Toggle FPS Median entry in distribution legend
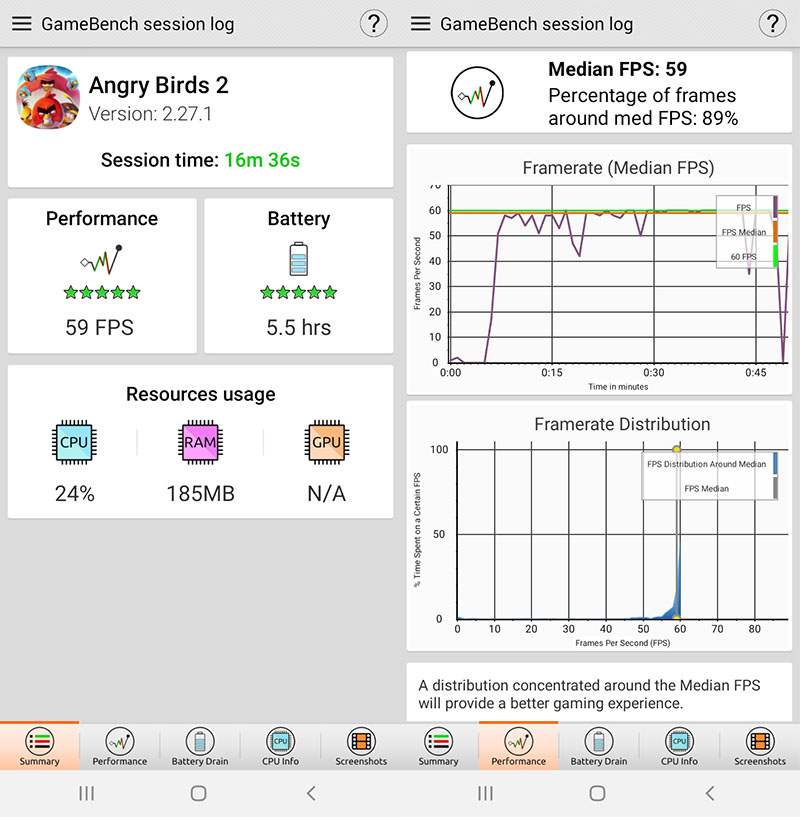800x817 pixels. pyautogui.click(x=707, y=489)
